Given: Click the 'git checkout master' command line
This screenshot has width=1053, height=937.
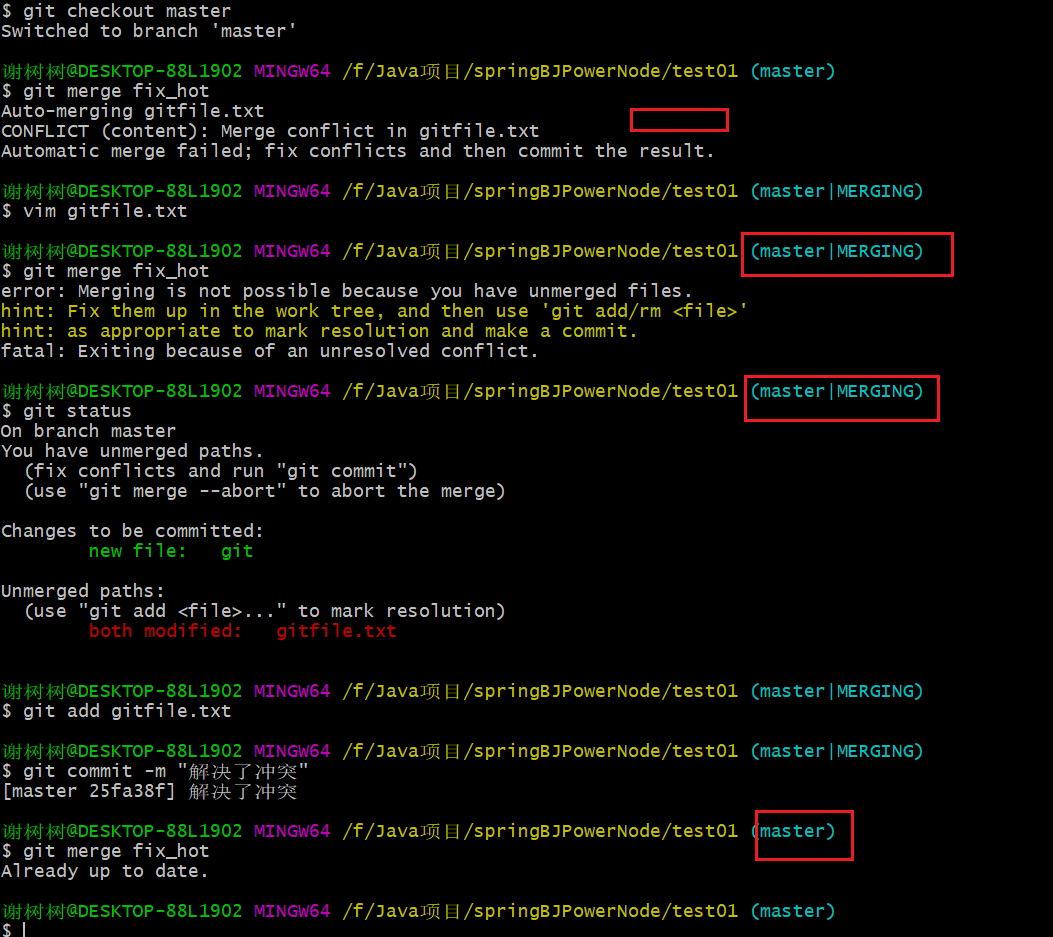Looking at the screenshot, I should (116, 11).
